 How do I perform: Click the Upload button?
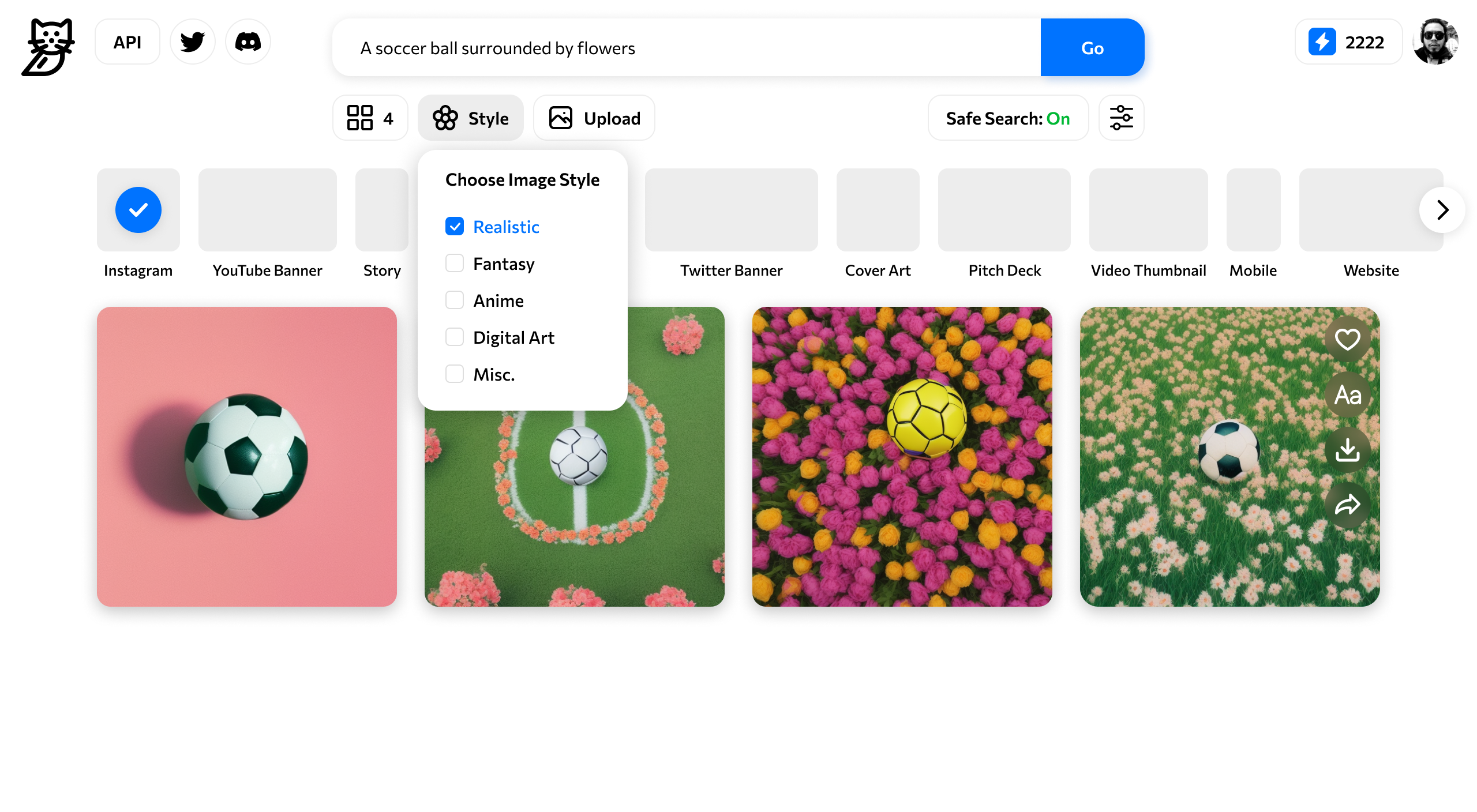pos(594,118)
